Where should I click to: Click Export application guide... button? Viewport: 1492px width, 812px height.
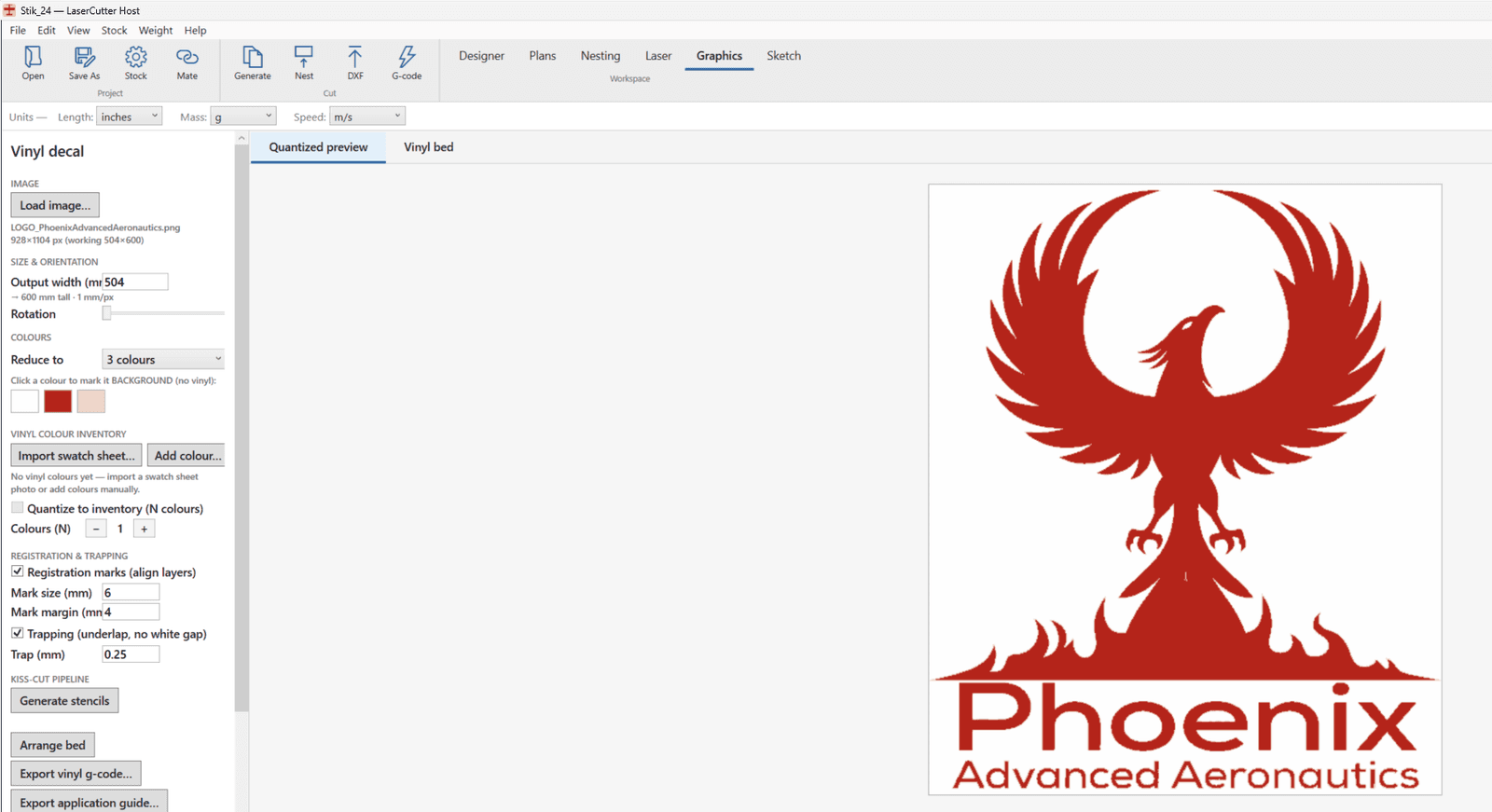pyautogui.click(x=90, y=802)
